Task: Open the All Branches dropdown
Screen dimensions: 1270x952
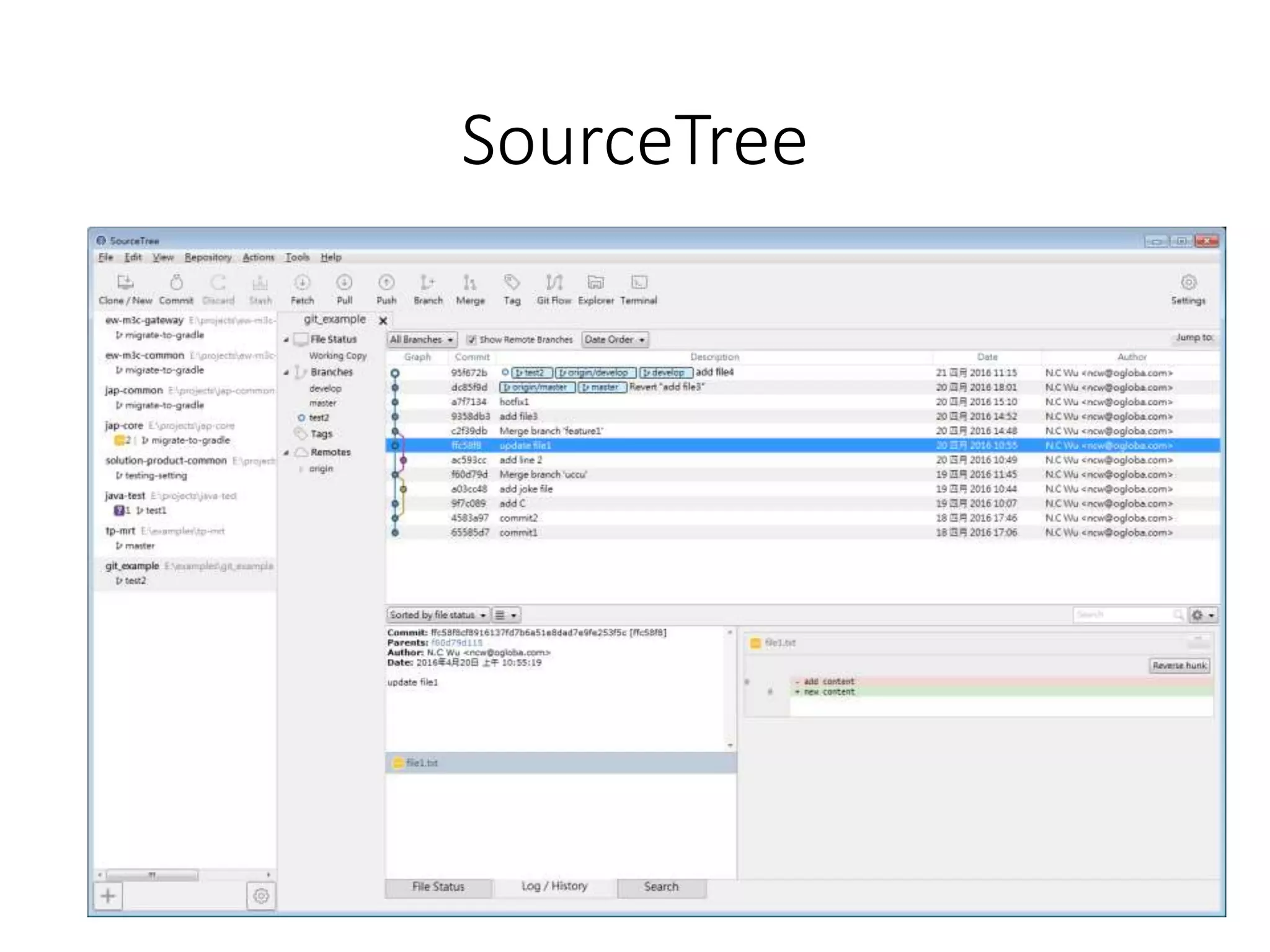Action: coord(422,340)
